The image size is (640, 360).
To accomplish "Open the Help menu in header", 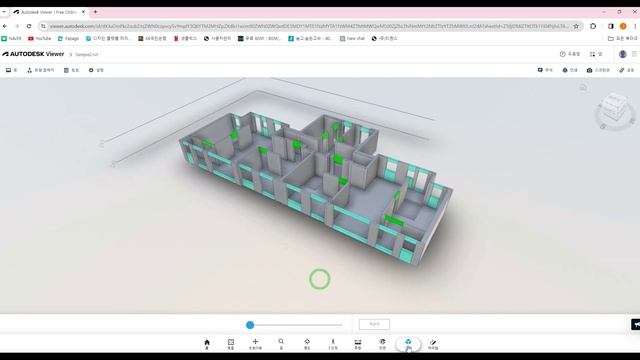I will point(570,54).
